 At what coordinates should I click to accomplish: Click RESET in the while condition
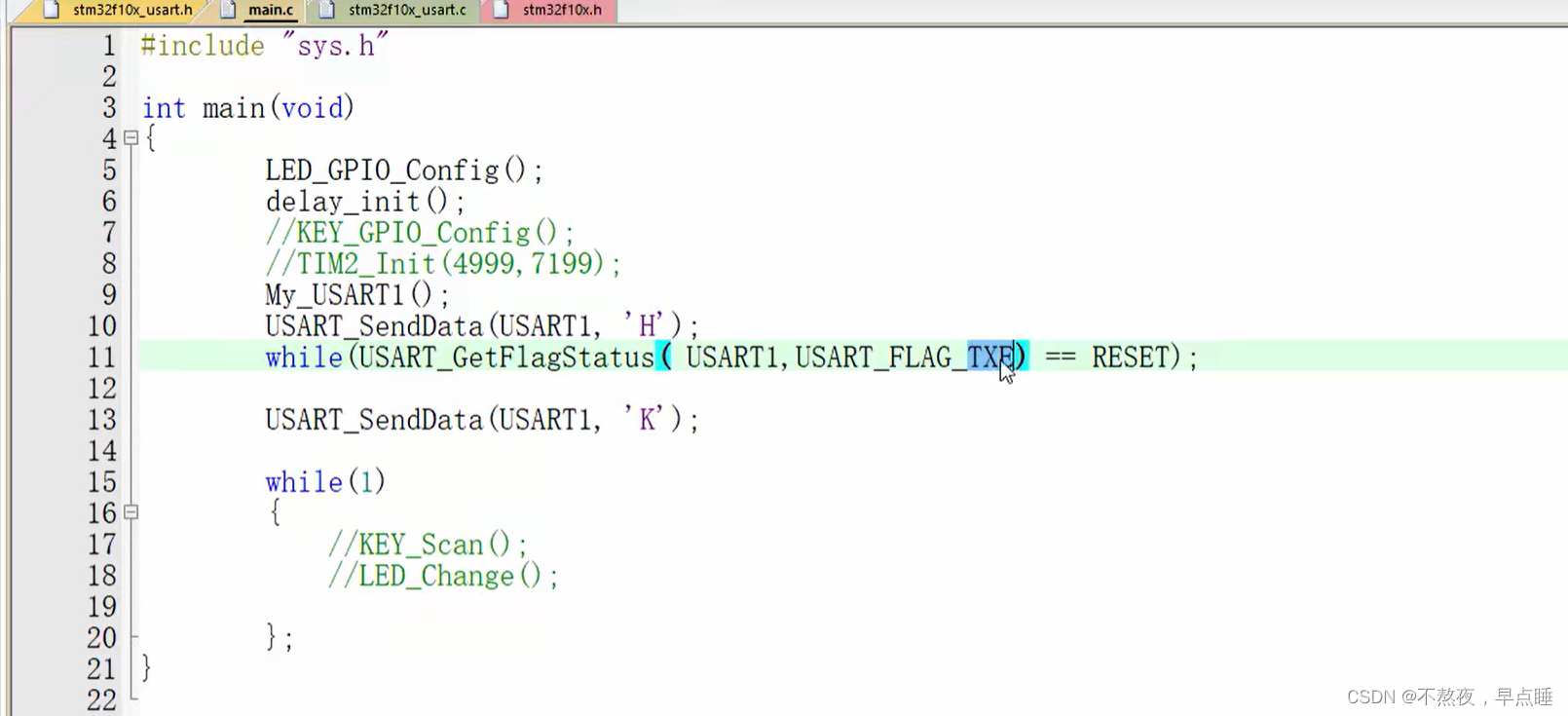click(1129, 358)
